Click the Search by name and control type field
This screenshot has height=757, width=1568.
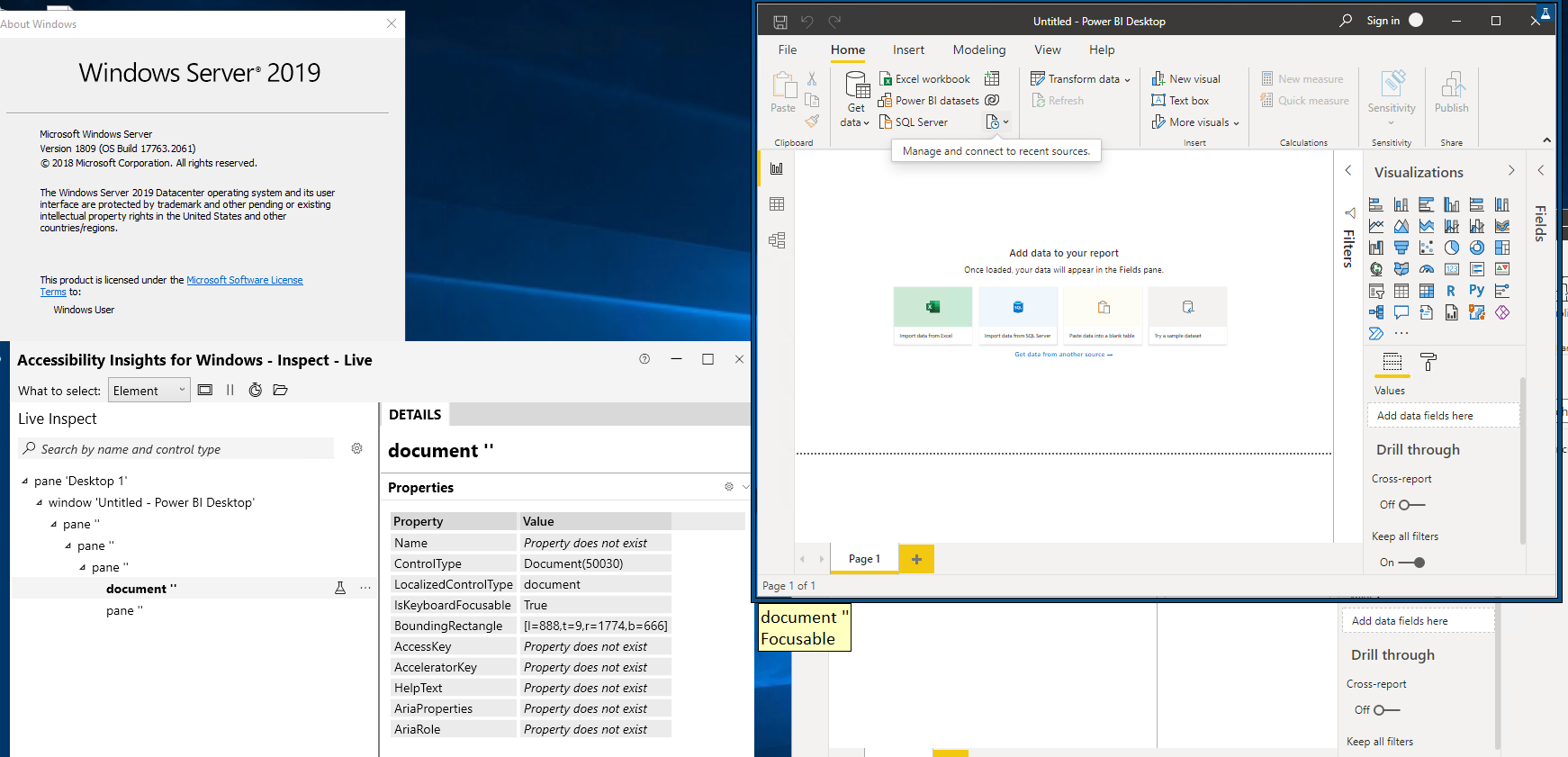176,448
